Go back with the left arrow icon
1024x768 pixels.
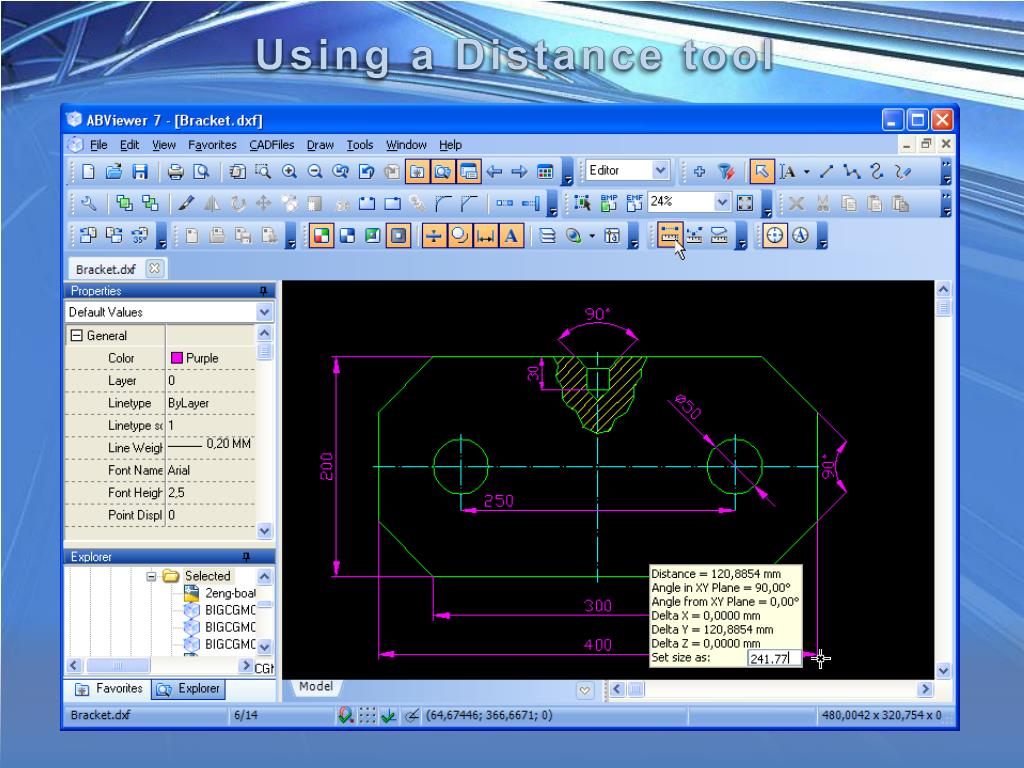494,172
